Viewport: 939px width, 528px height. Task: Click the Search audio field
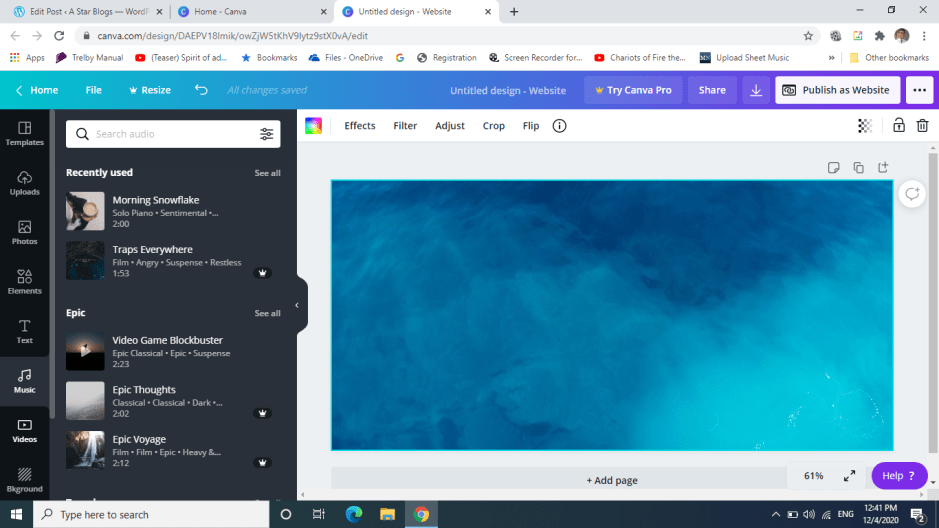click(x=173, y=134)
